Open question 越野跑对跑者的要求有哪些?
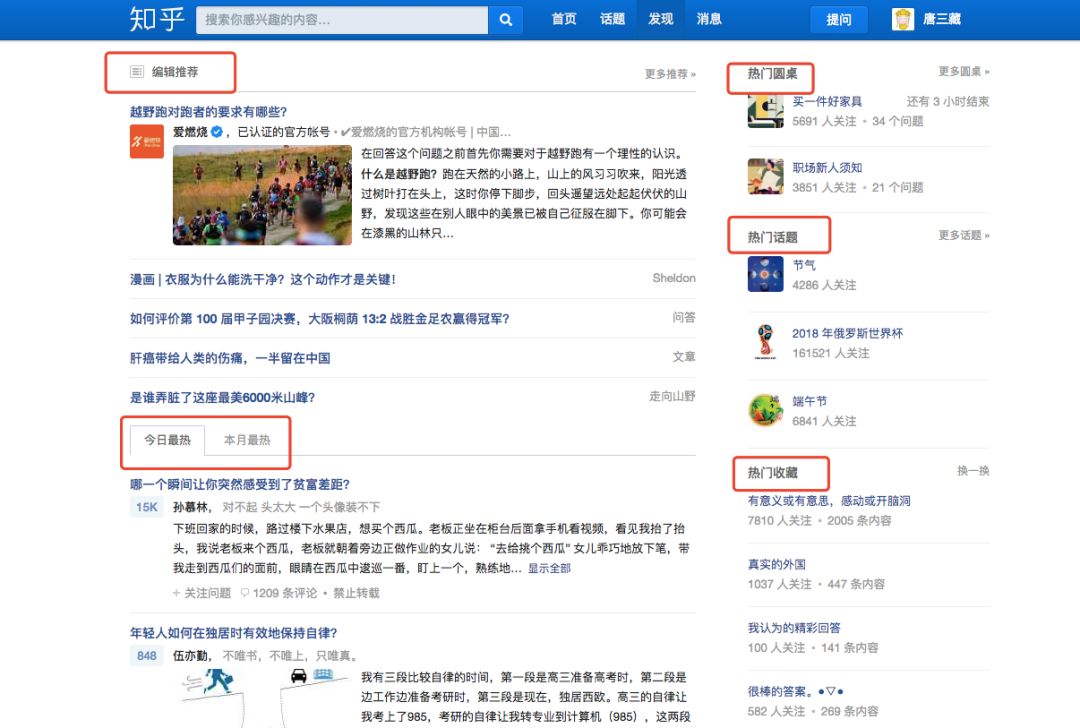This screenshot has height=728, width=1080. coord(209,112)
